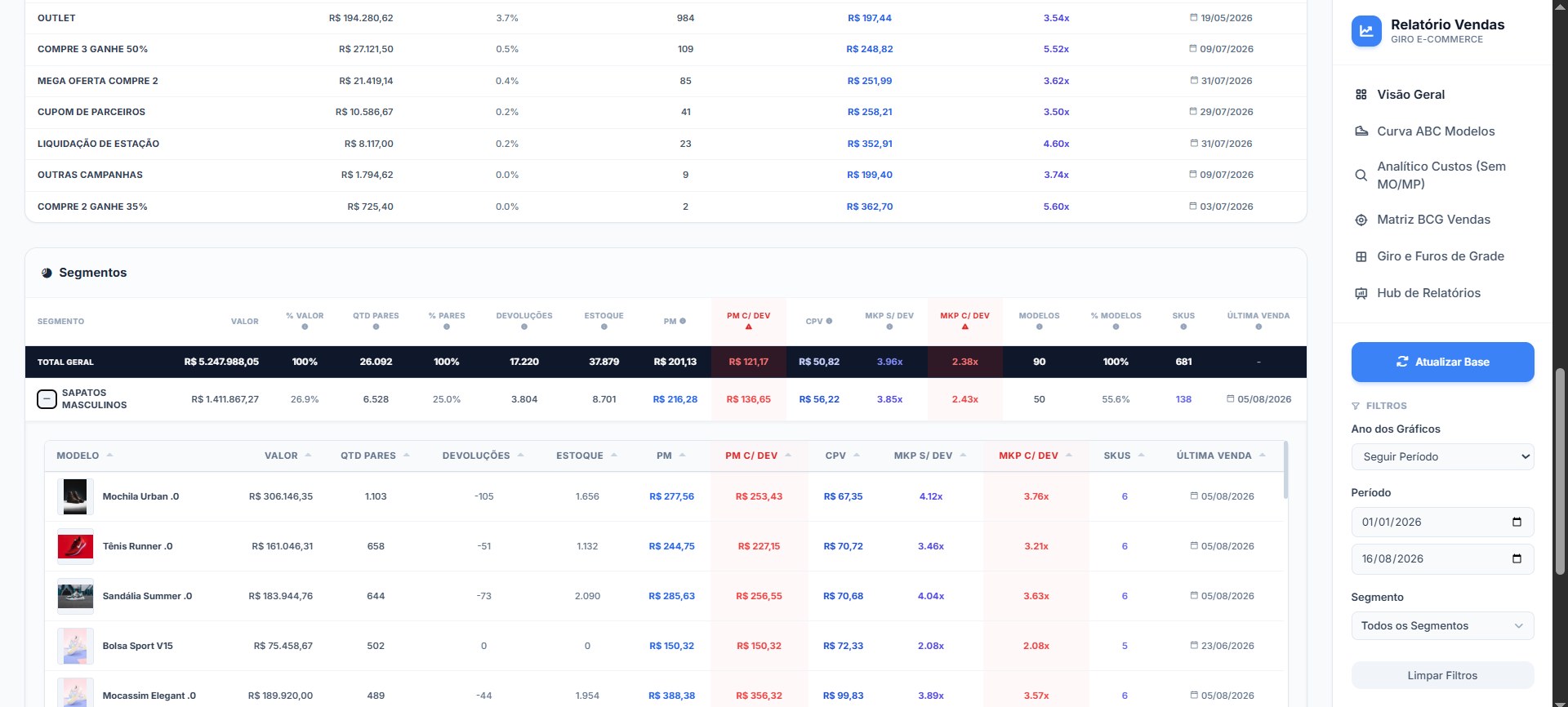Click the info dot under DEVOLUÇÕES segment header
Viewport: 1568px width, 707px height.
click(524, 327)
